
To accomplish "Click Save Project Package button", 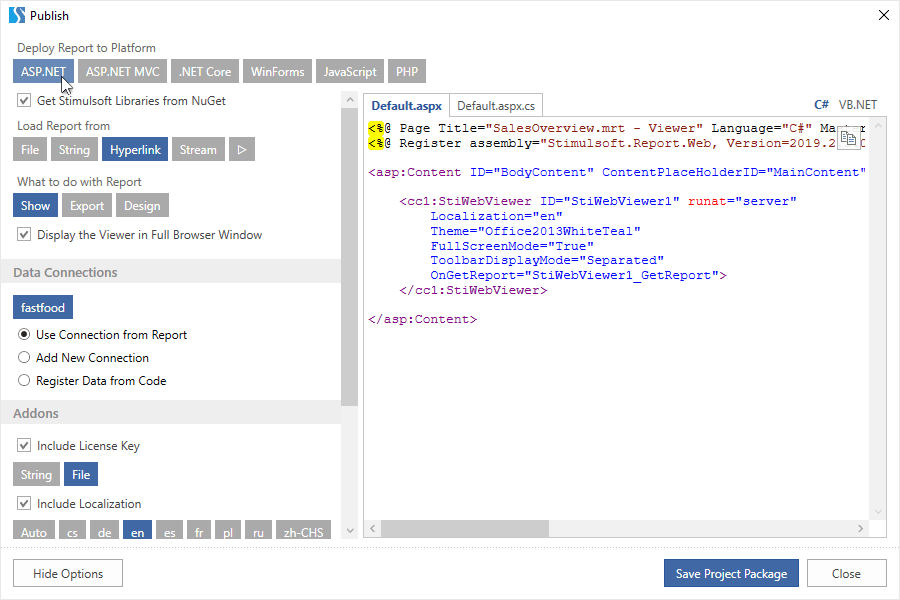I will click(731, 573).
